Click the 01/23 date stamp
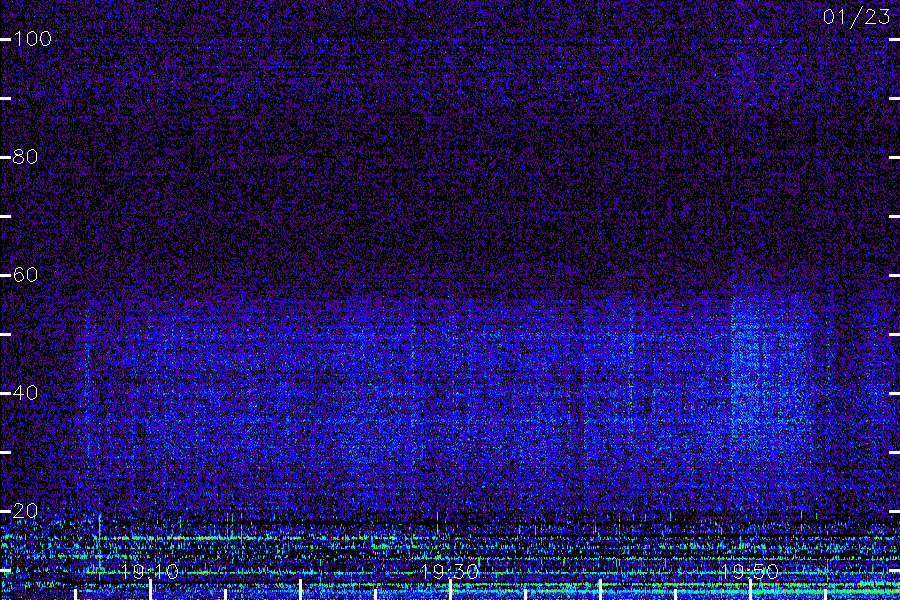The height and width of the screenshot is (600, 900). tap(856, 17)
